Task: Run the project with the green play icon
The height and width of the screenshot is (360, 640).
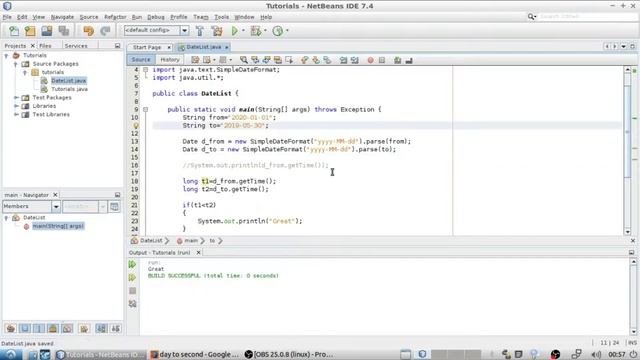Action: pyautogui.click(x=235, y=31)
